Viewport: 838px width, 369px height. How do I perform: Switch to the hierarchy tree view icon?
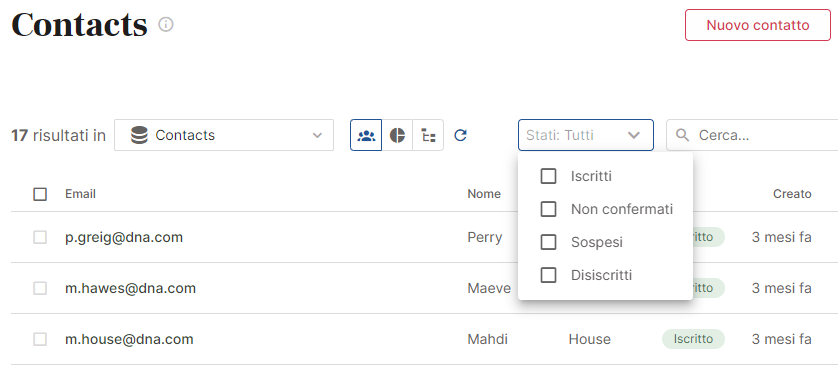tap(428, 135)
